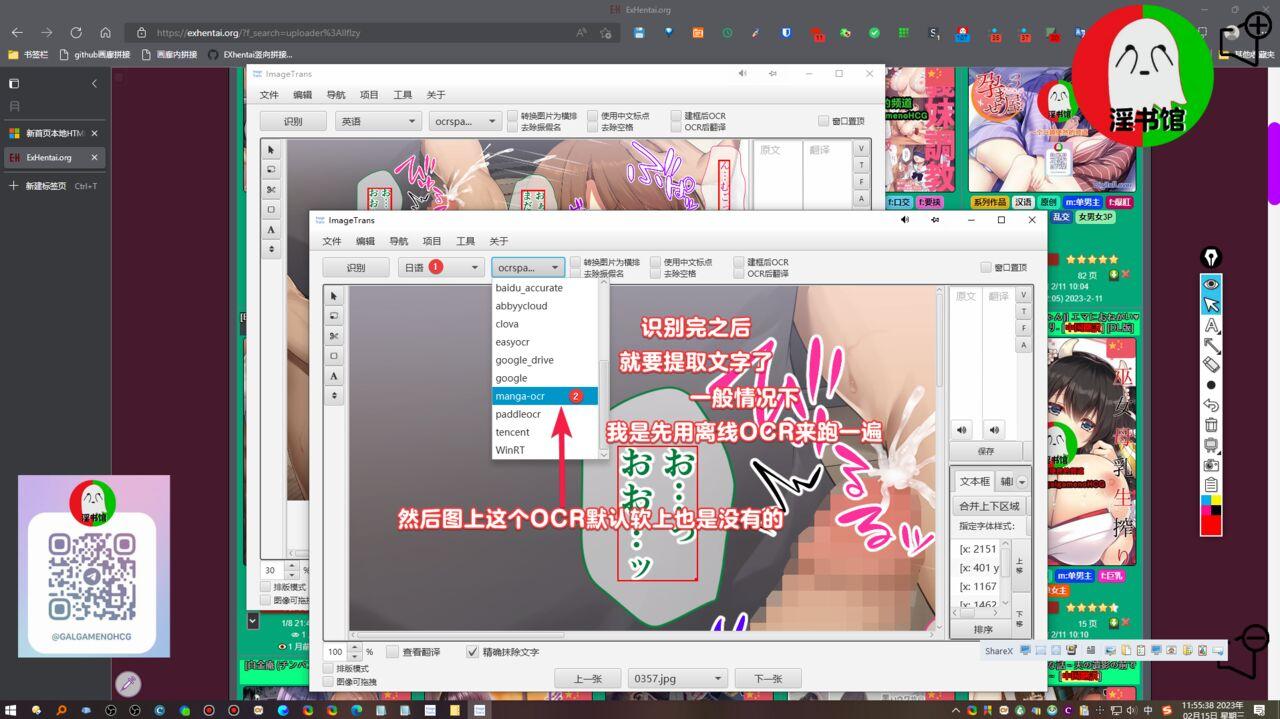Screen dimensions: 1280x719
Task: Enable the 查看翻译 checkbox
Action: pos(393,652)
